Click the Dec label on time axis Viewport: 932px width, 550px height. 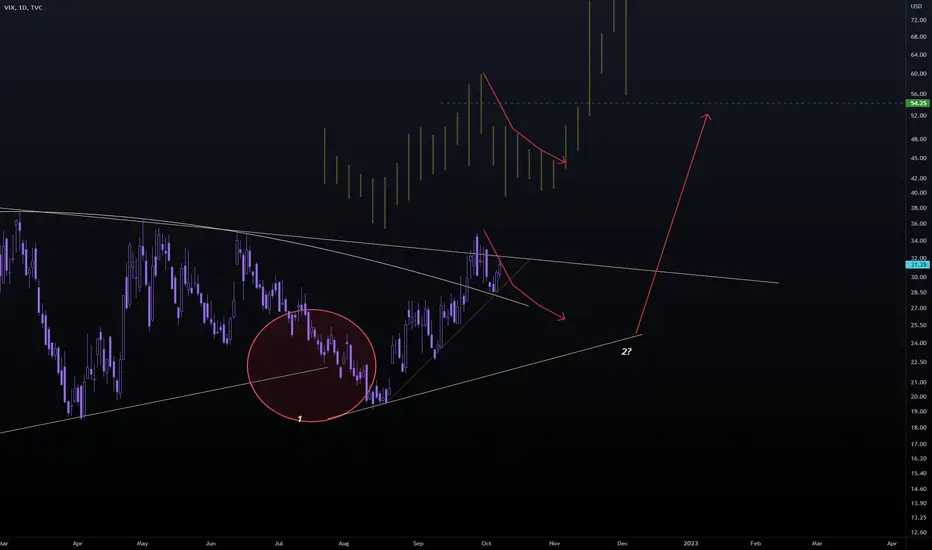622,543
